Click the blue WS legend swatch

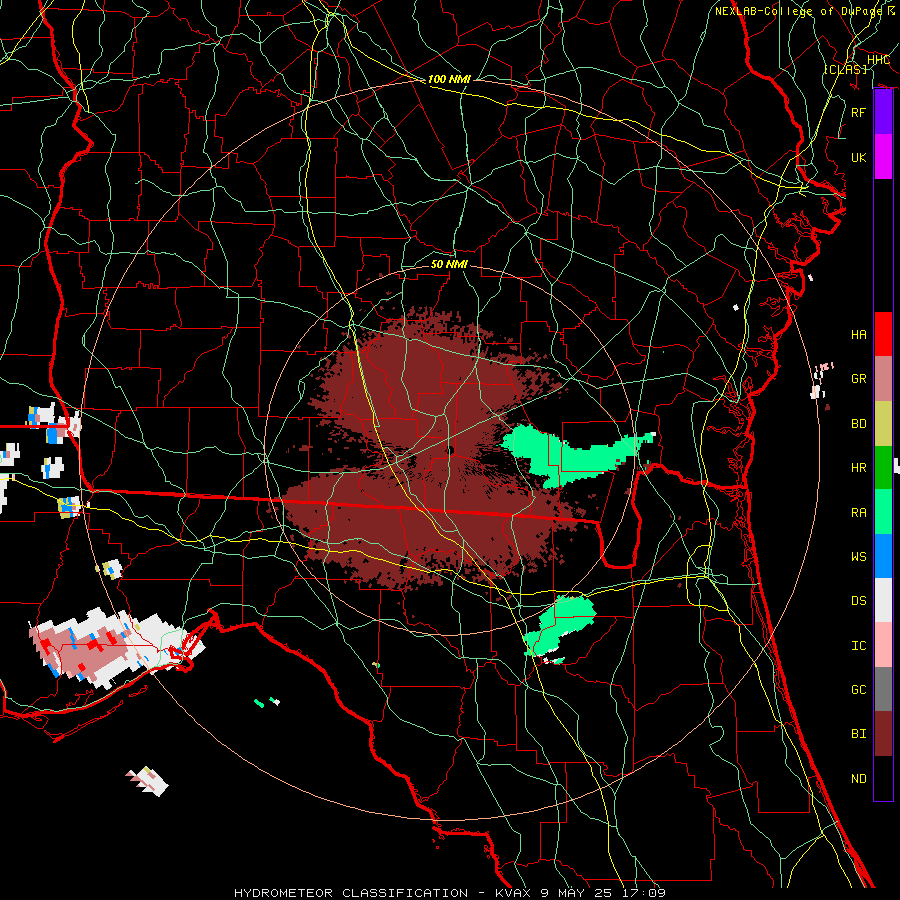coord(883,556)
